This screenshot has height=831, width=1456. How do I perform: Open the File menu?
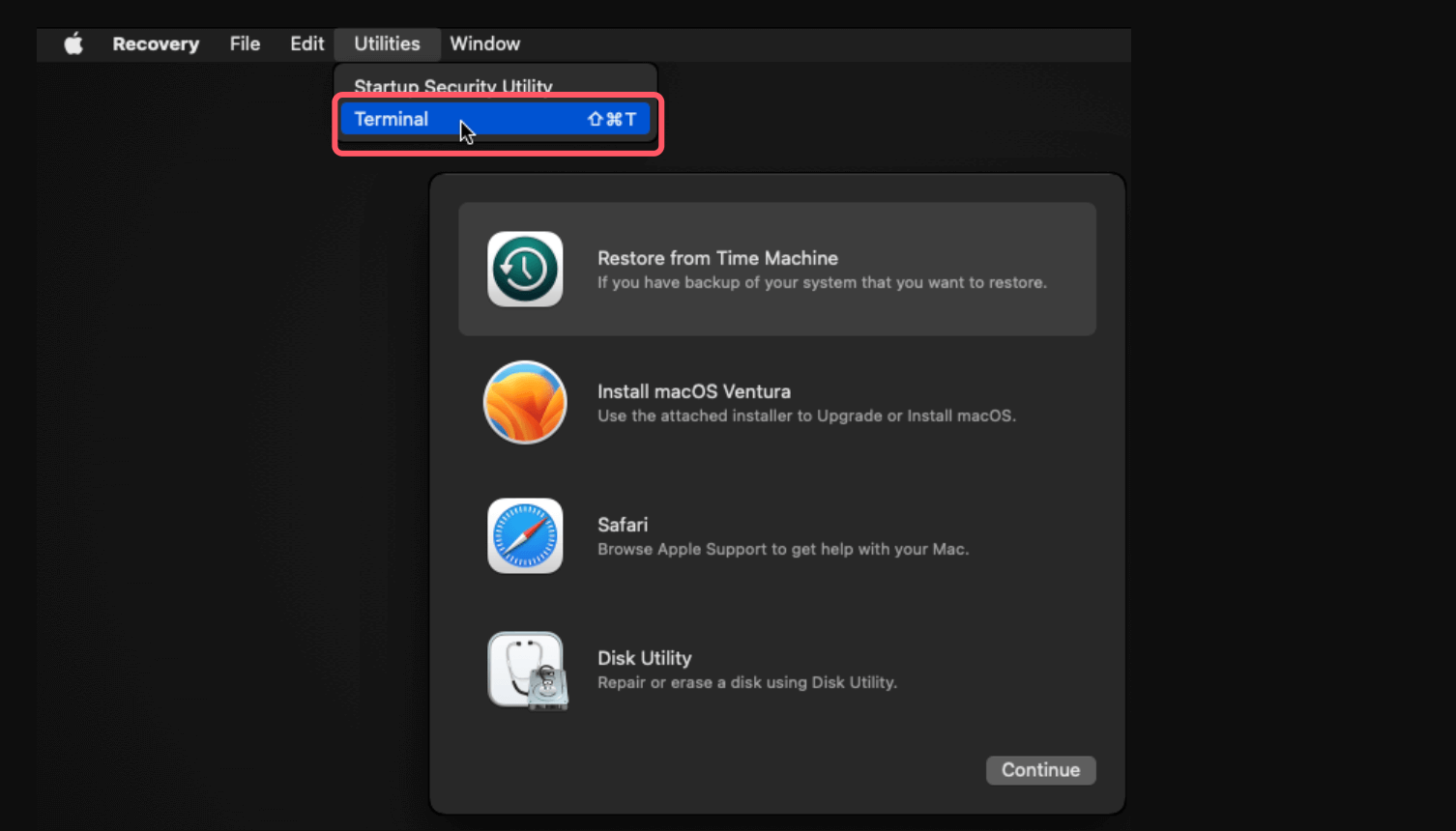pyautogui.click(x=245, y=44)
